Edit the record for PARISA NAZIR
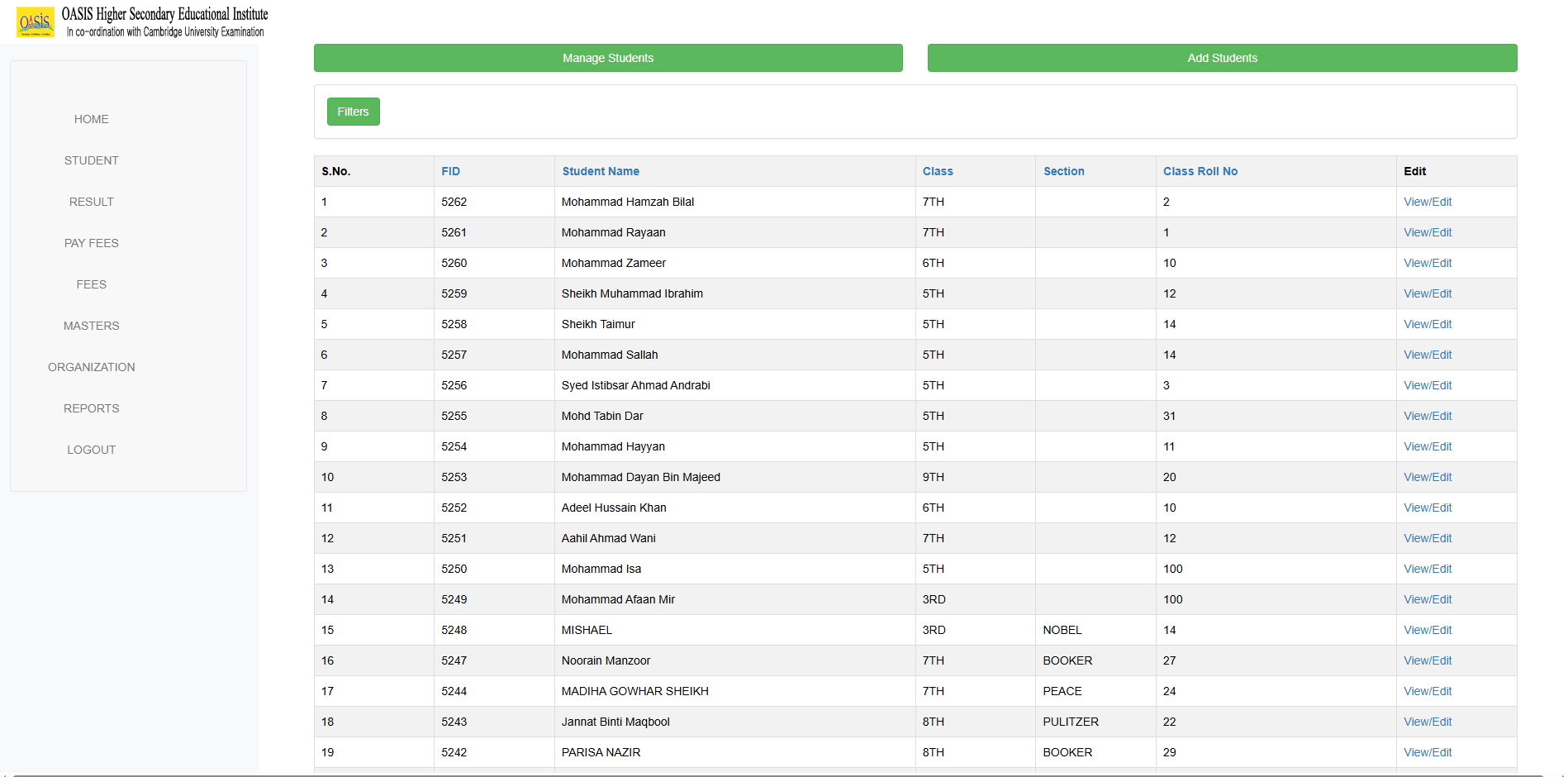1568x777 pixels. (1427, 752)
